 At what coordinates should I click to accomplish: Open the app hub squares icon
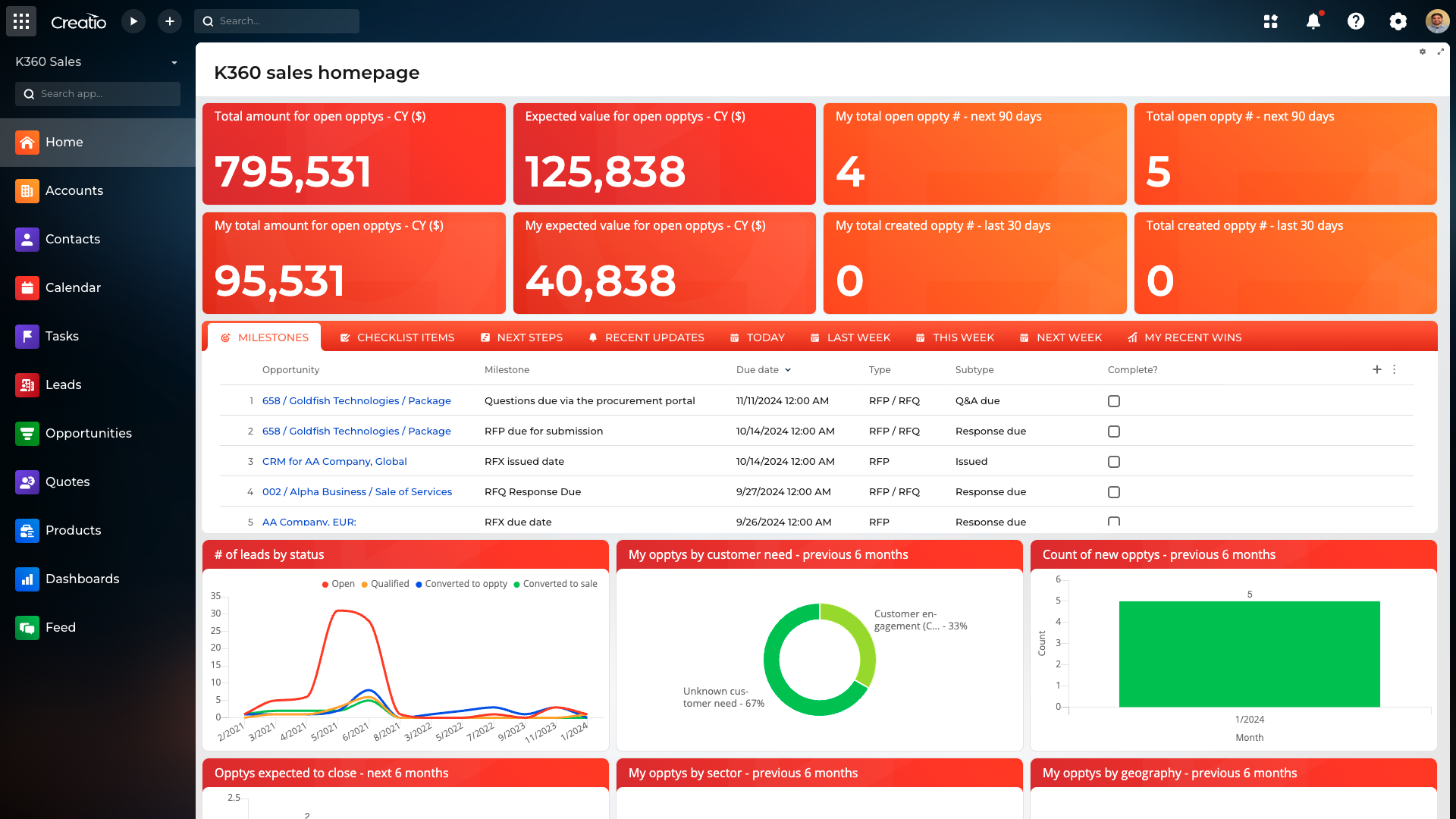1271,21
